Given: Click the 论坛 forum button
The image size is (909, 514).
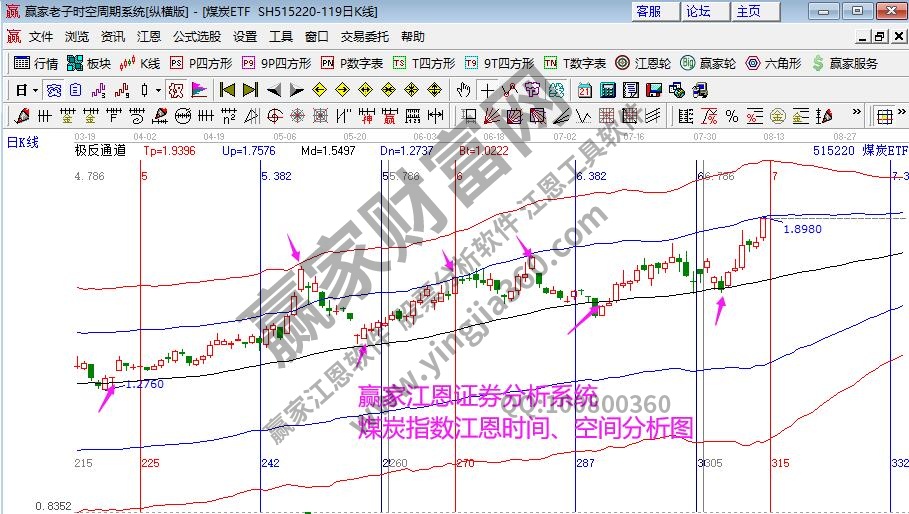Looking at the screenshot, I should [x=705, y=12].
